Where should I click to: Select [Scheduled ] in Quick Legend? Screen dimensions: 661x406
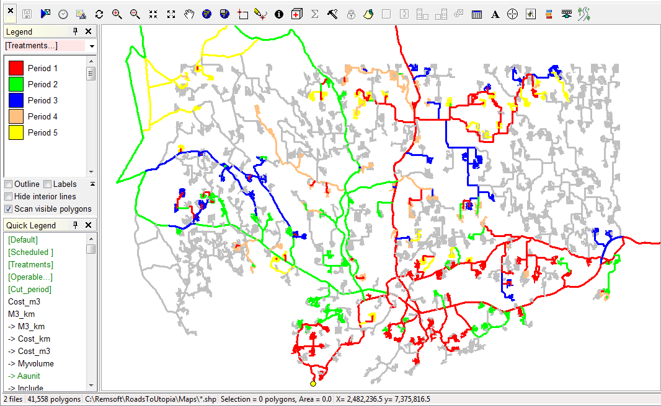tap(31, 252)
